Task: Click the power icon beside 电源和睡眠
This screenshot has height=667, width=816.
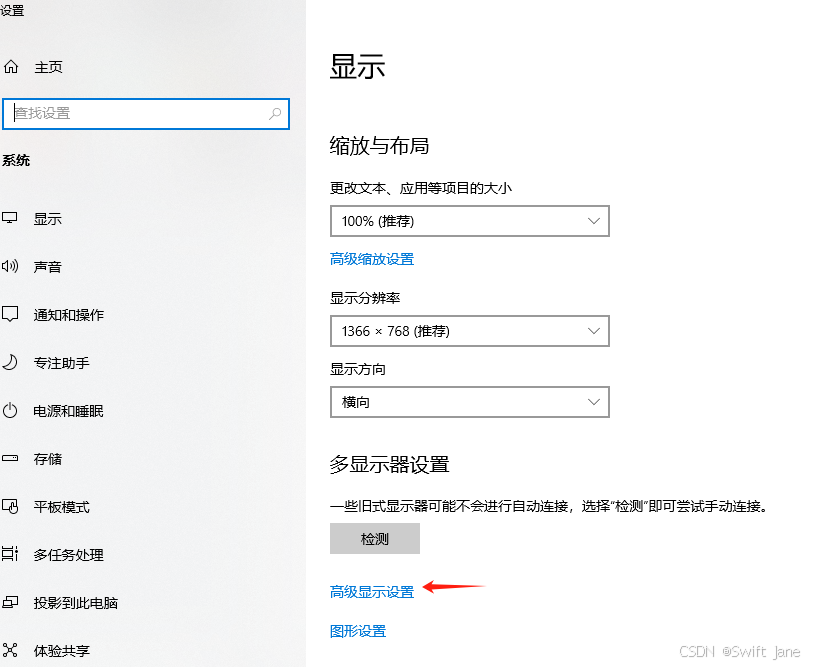Action: tap(10, 411)
